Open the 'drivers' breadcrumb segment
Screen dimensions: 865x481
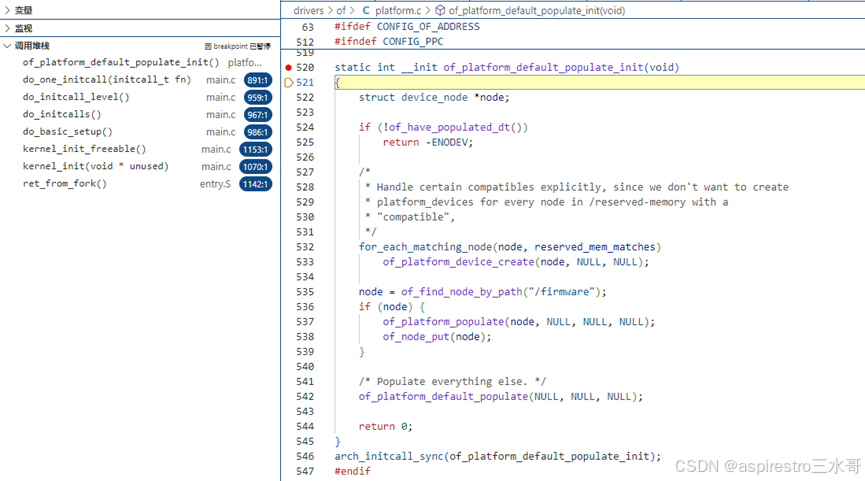point(308,10)
